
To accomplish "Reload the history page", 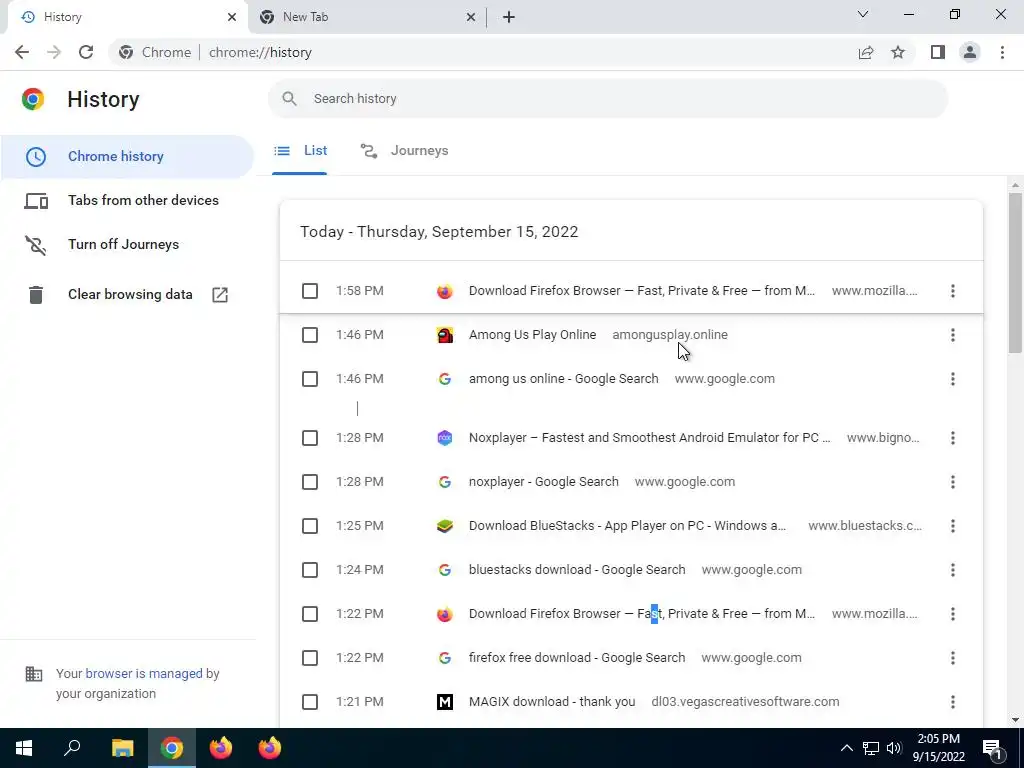I will click(x=86, y=52).
